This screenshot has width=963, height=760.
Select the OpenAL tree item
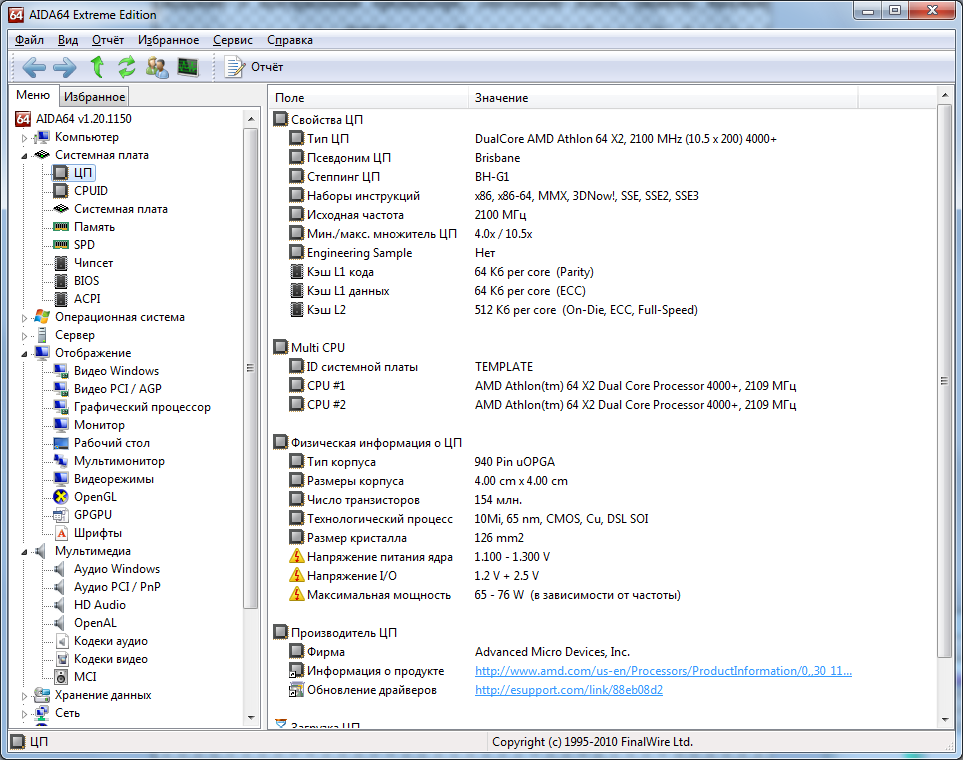[x=95, y=623]
